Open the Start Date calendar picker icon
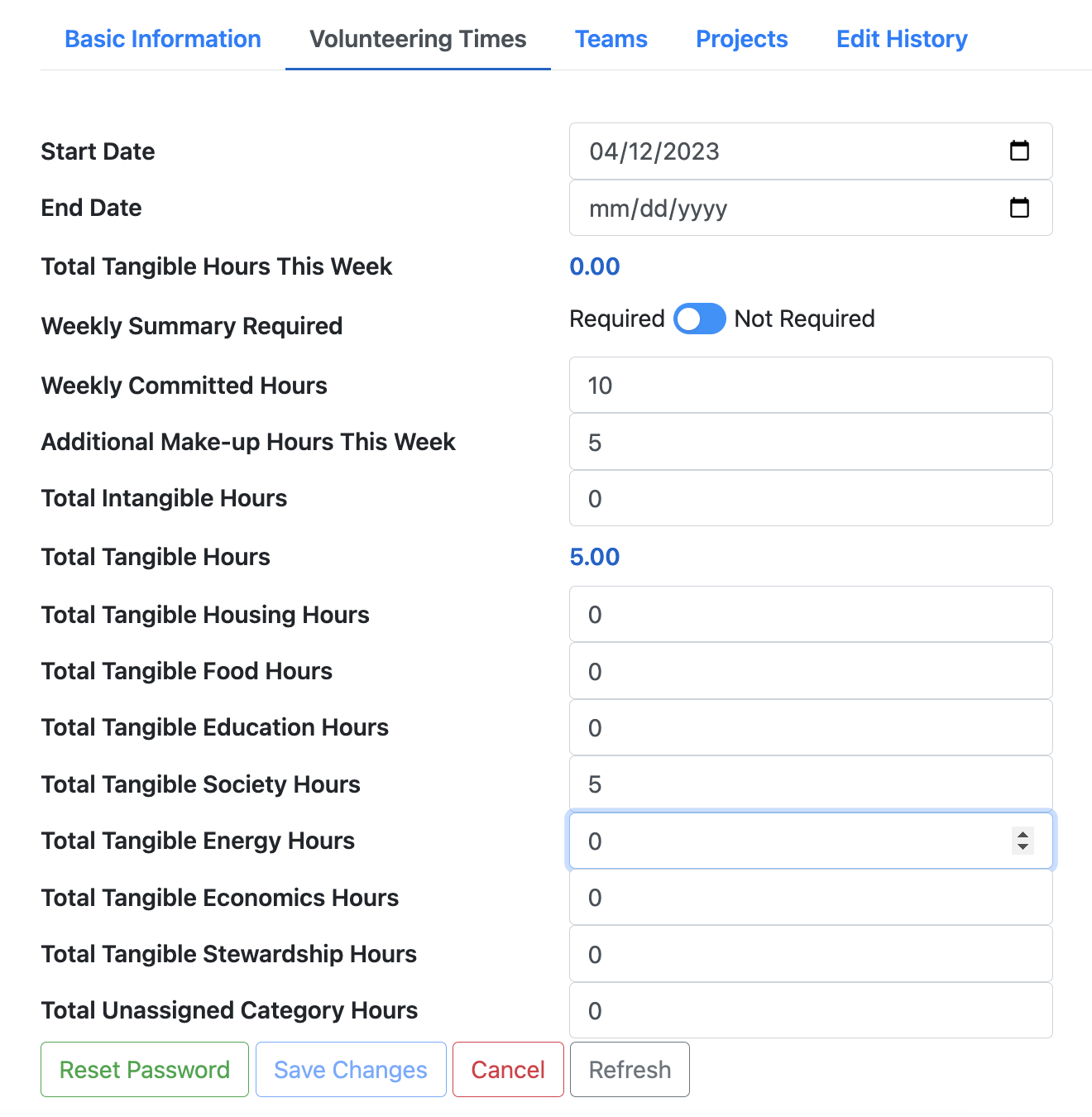1092x1117 pixels. tap(1019, 151)
